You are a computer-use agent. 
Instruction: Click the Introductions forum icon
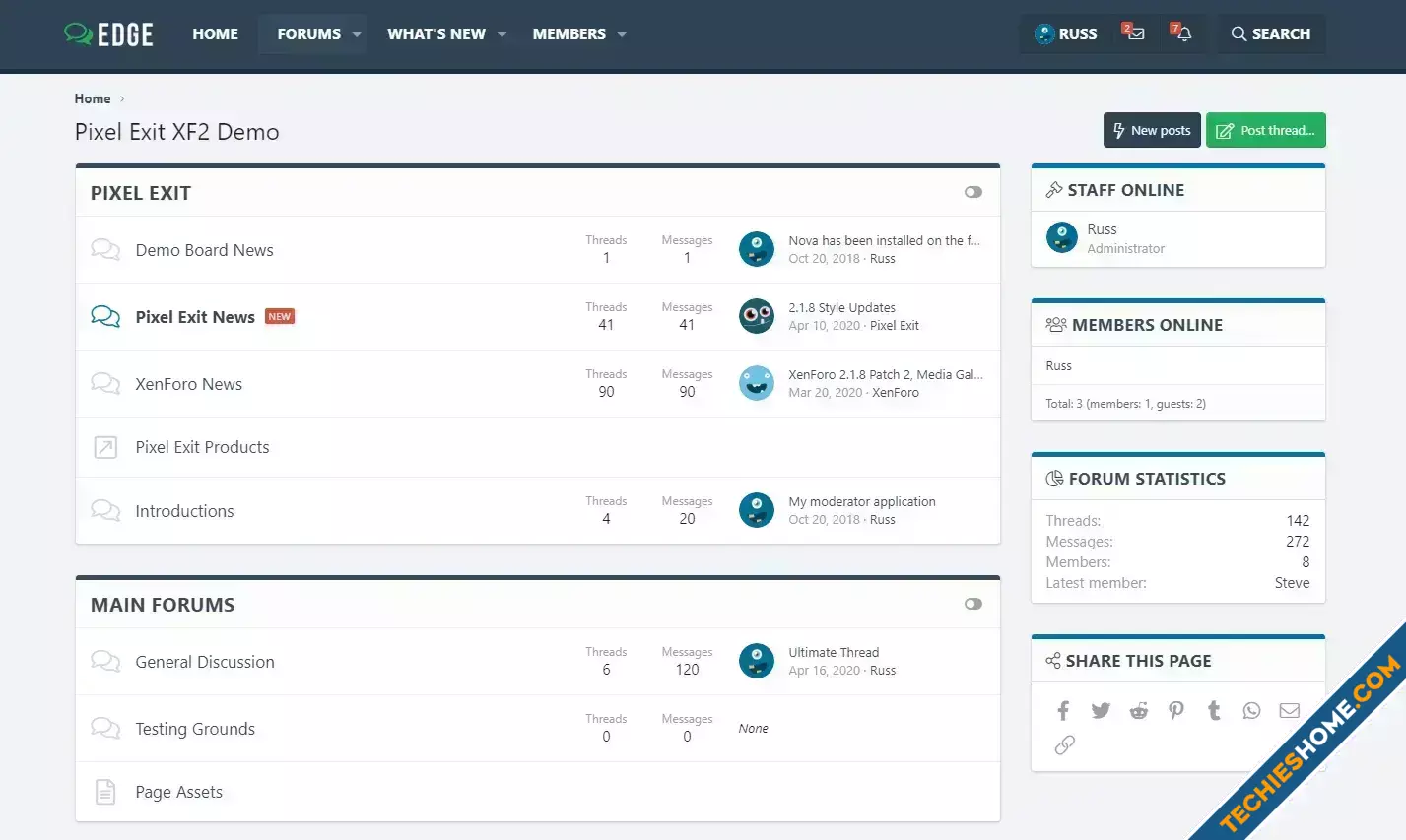(105, 510)
